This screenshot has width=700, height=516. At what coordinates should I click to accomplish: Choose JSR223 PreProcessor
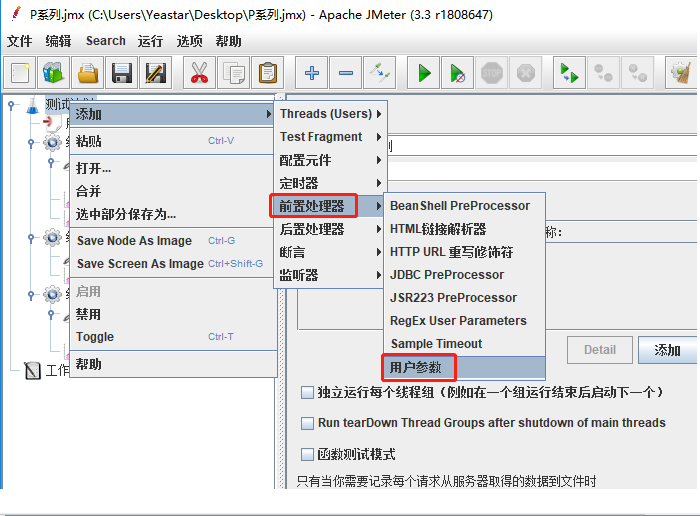coord(465,298)
